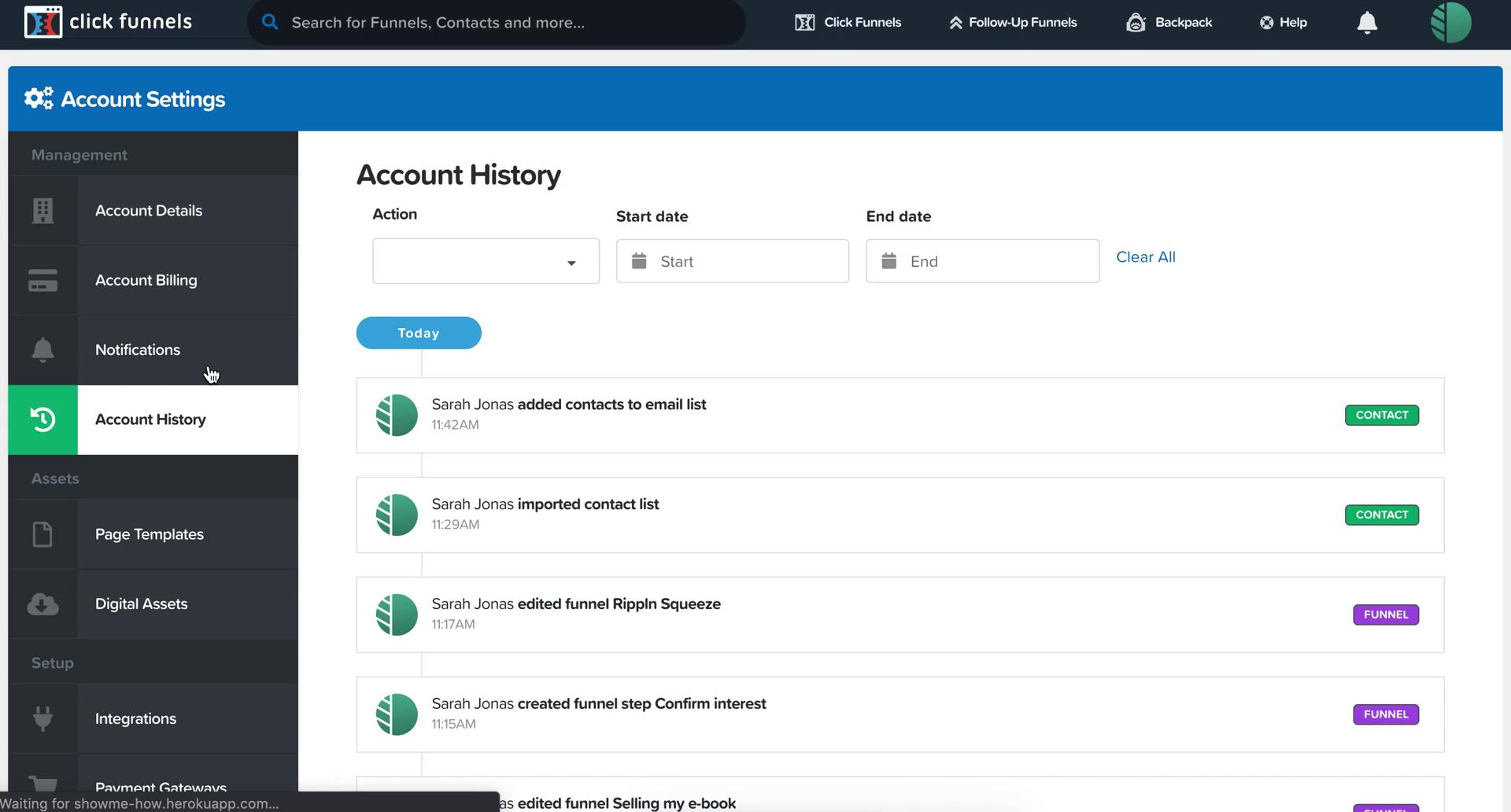Click avatar beside imported contact list entry
1511x812 pixels.
pyautogui.click(x=397, y=515)
